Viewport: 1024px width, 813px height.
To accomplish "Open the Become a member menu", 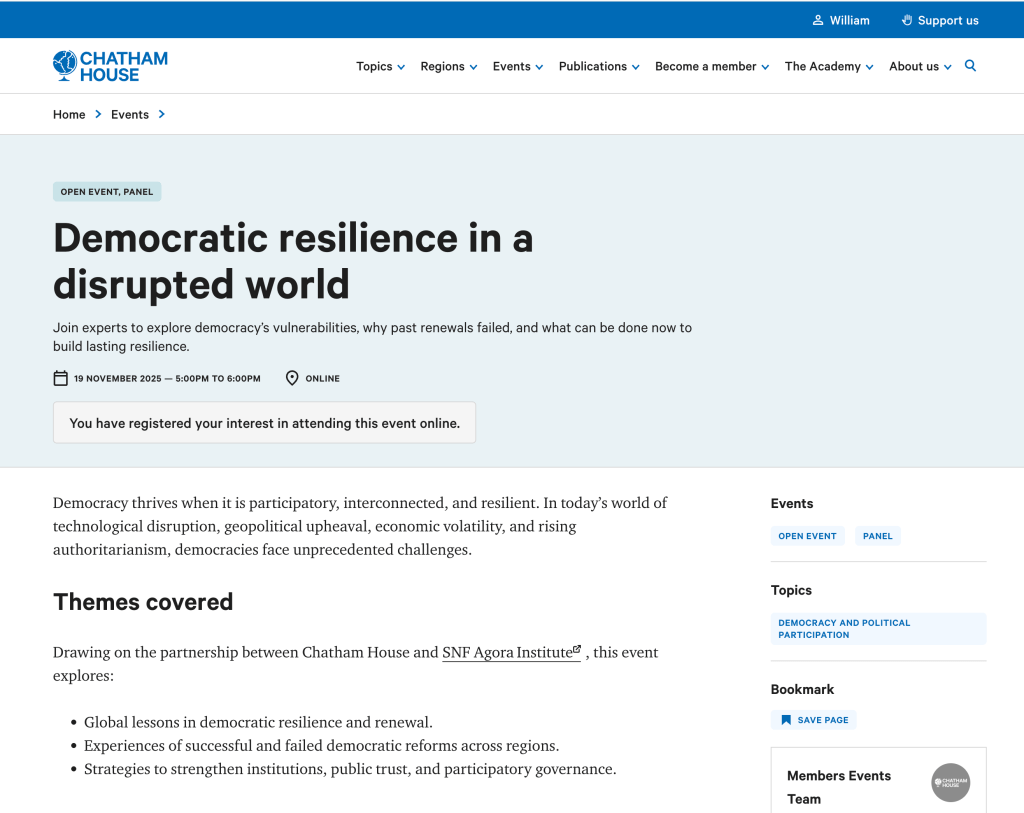I will coord(711,67).
